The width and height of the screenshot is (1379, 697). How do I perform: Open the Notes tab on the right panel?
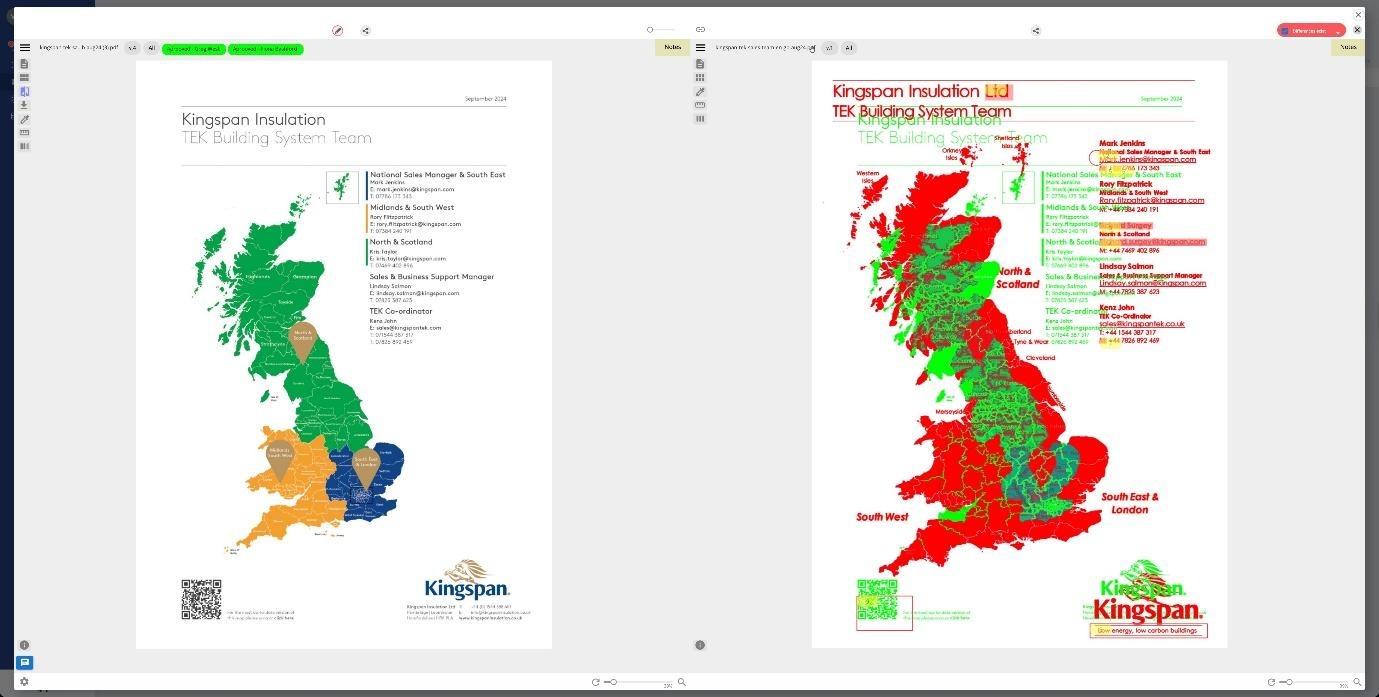pyautogui.click(x=1348, y=47)
